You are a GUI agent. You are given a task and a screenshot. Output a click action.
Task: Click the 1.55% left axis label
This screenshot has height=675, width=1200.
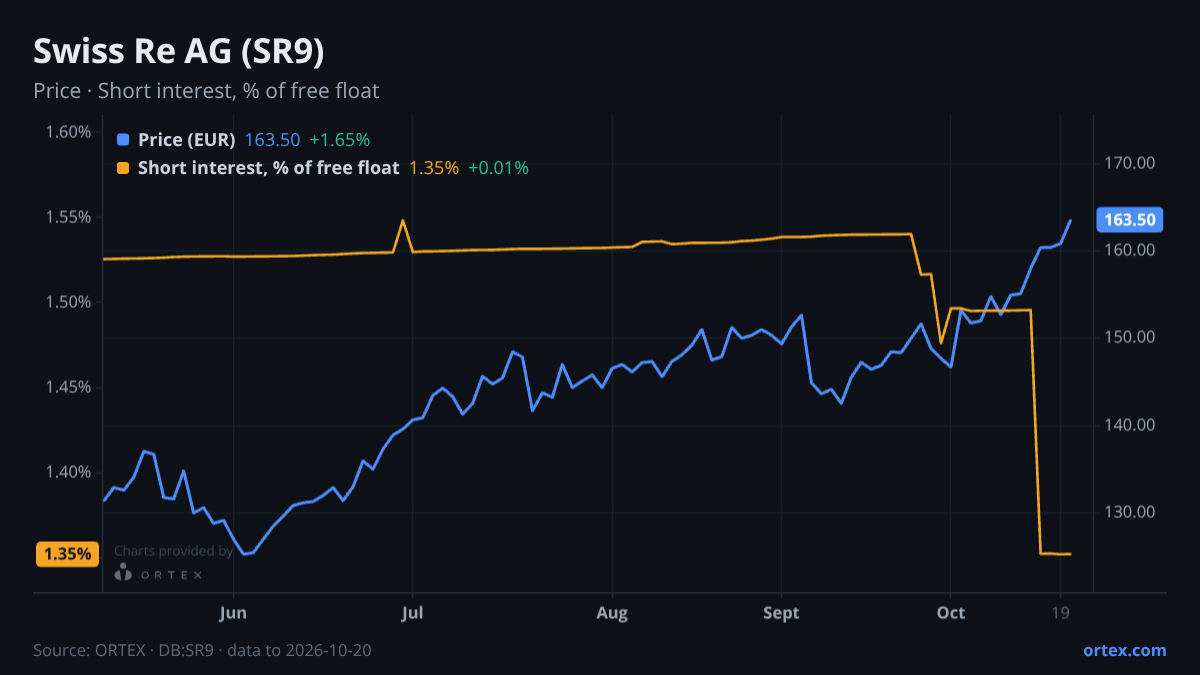coord(69,217)
